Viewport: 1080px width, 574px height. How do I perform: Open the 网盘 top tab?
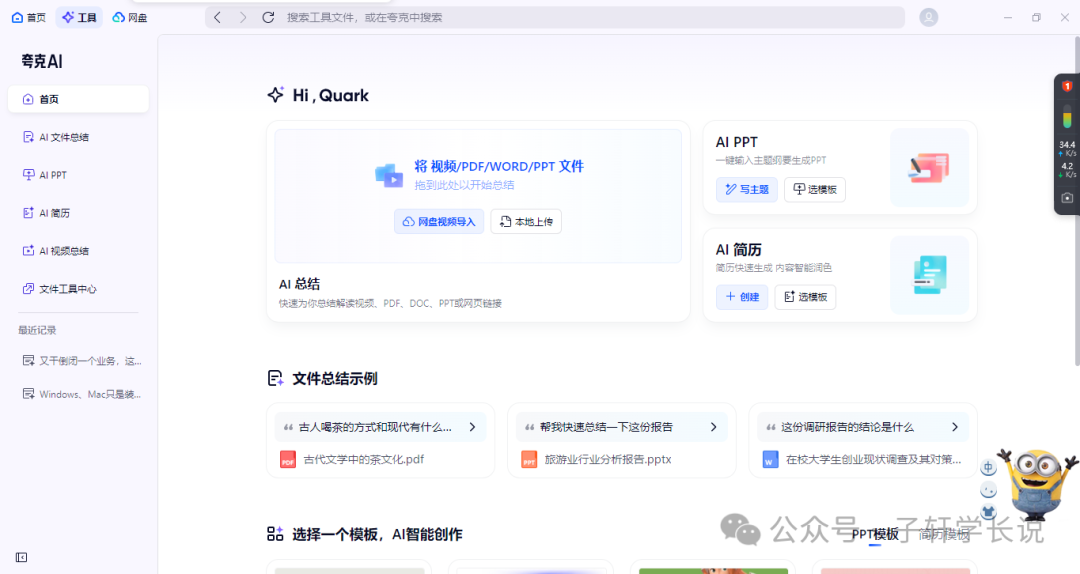(x=129, y=17)
